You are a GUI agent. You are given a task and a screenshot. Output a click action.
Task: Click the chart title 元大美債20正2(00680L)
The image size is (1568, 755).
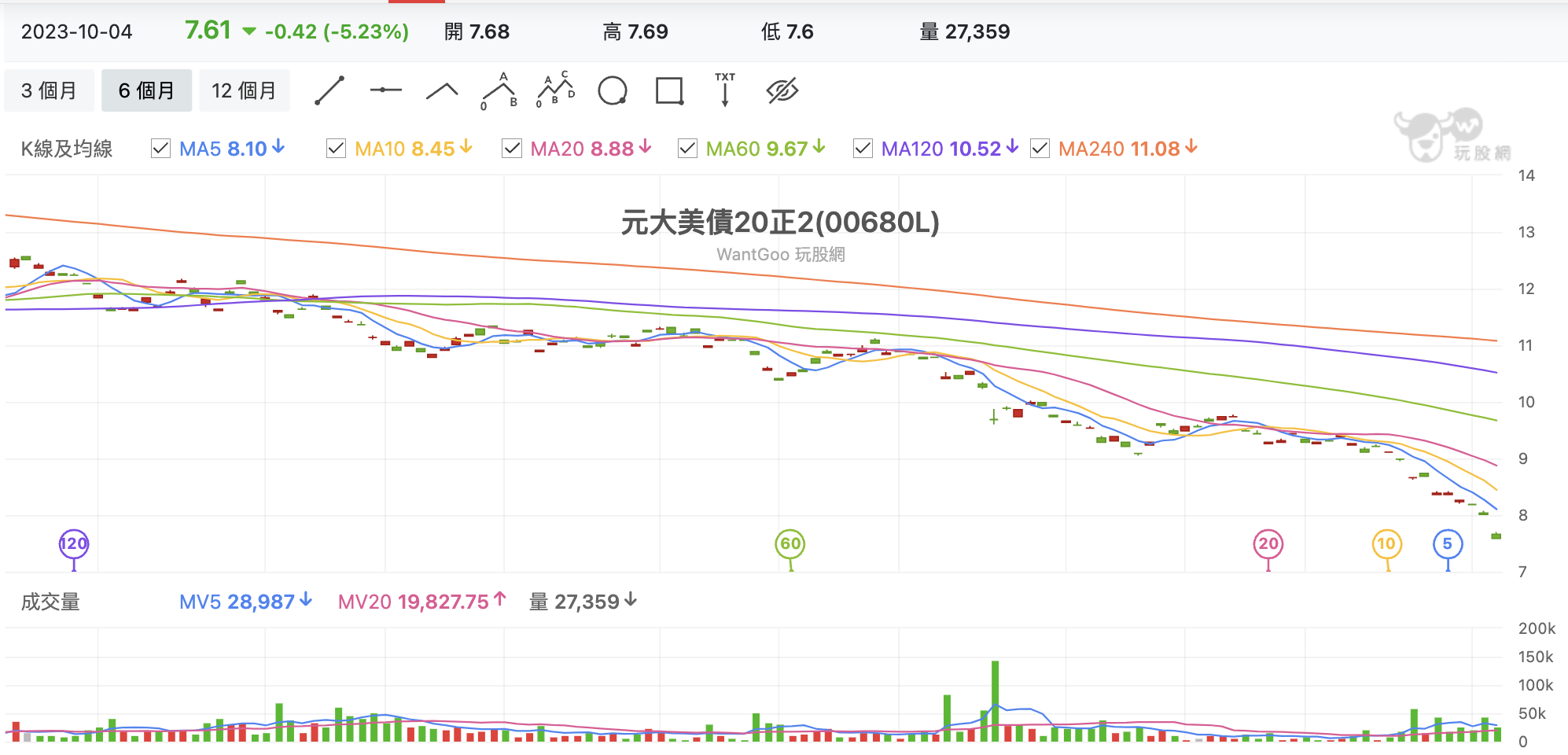780,223
